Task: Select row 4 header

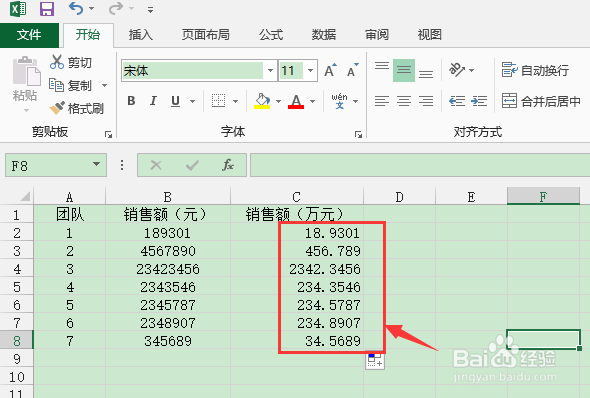Action: tap(17, 269)
